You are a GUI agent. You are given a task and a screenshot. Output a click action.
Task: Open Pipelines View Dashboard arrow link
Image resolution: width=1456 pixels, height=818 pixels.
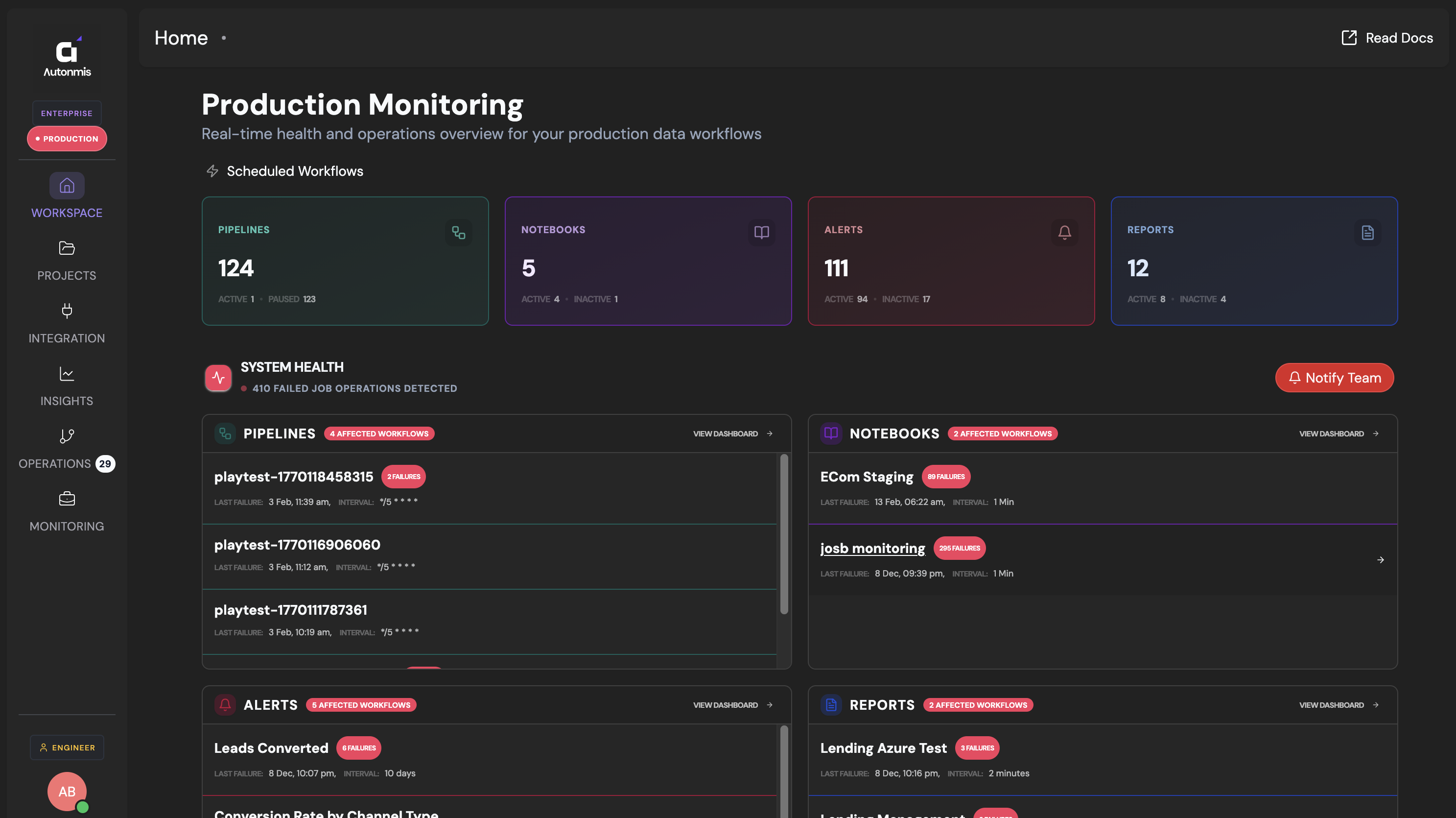[732, 433]
